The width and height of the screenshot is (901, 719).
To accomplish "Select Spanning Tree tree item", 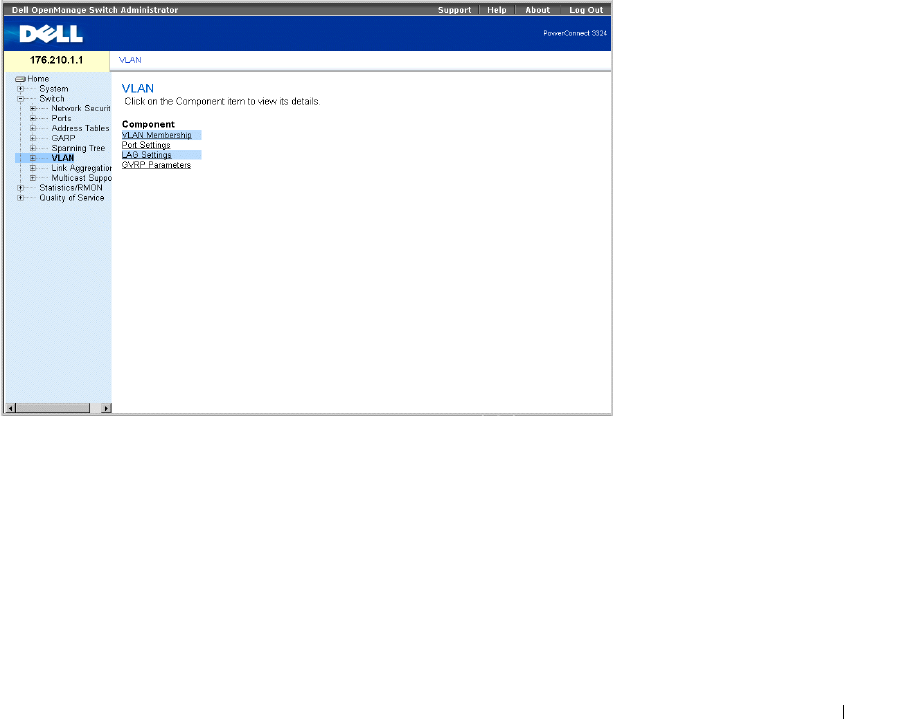I will tap(78, 148).
